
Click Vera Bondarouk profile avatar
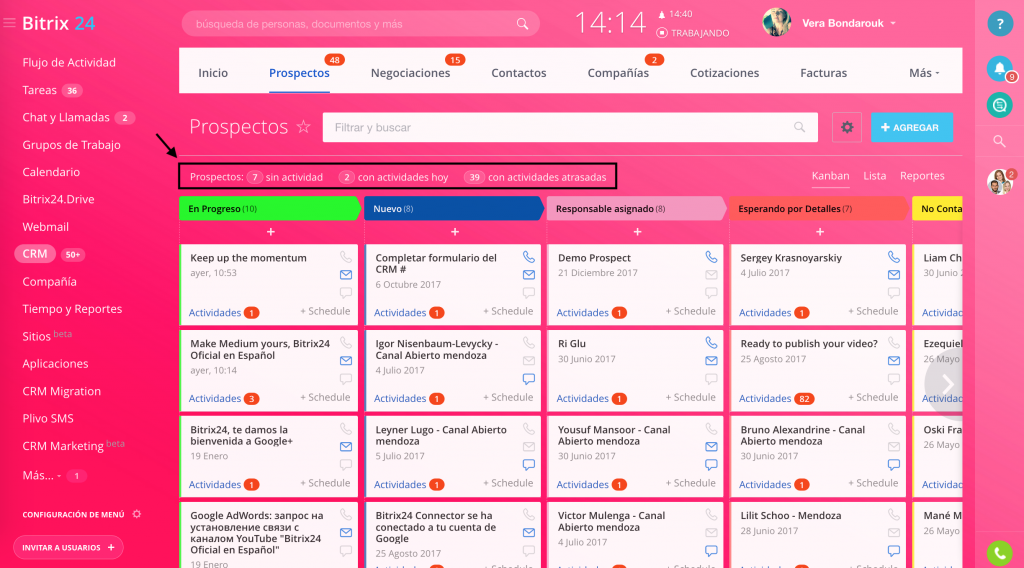[x=776, y=23]
